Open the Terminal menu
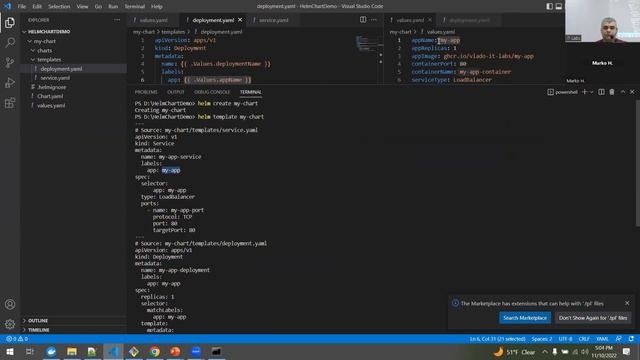This screenshot has height=360, width=640. pos(135,7)
